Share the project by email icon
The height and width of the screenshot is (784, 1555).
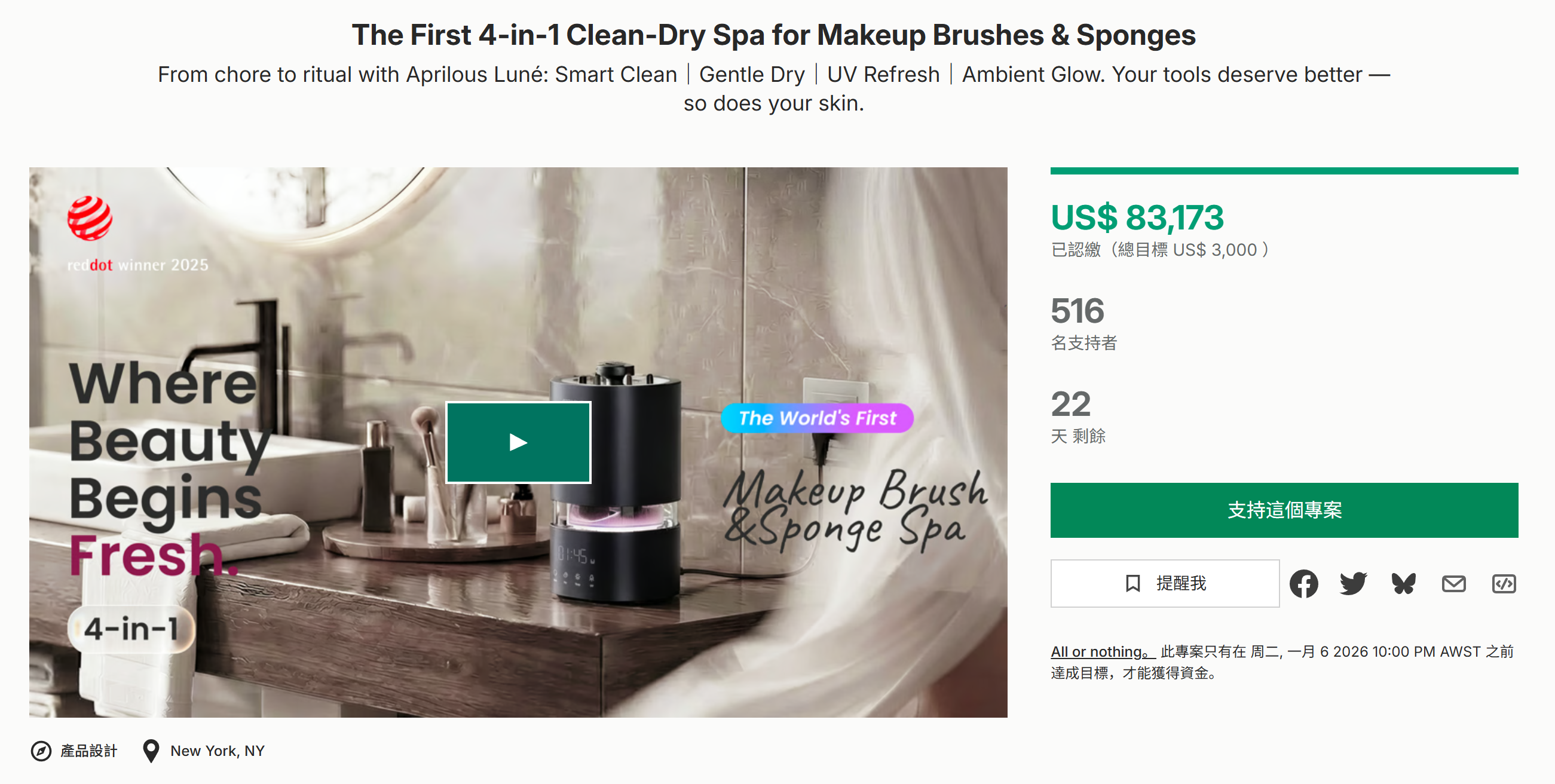(1453, 584)
